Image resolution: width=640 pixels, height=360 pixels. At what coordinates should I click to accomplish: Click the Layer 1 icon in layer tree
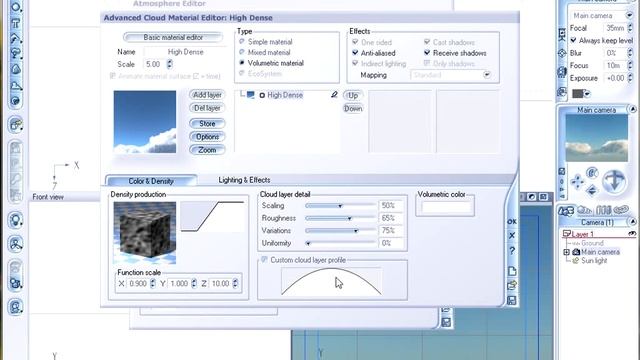(x=567, y=234)
